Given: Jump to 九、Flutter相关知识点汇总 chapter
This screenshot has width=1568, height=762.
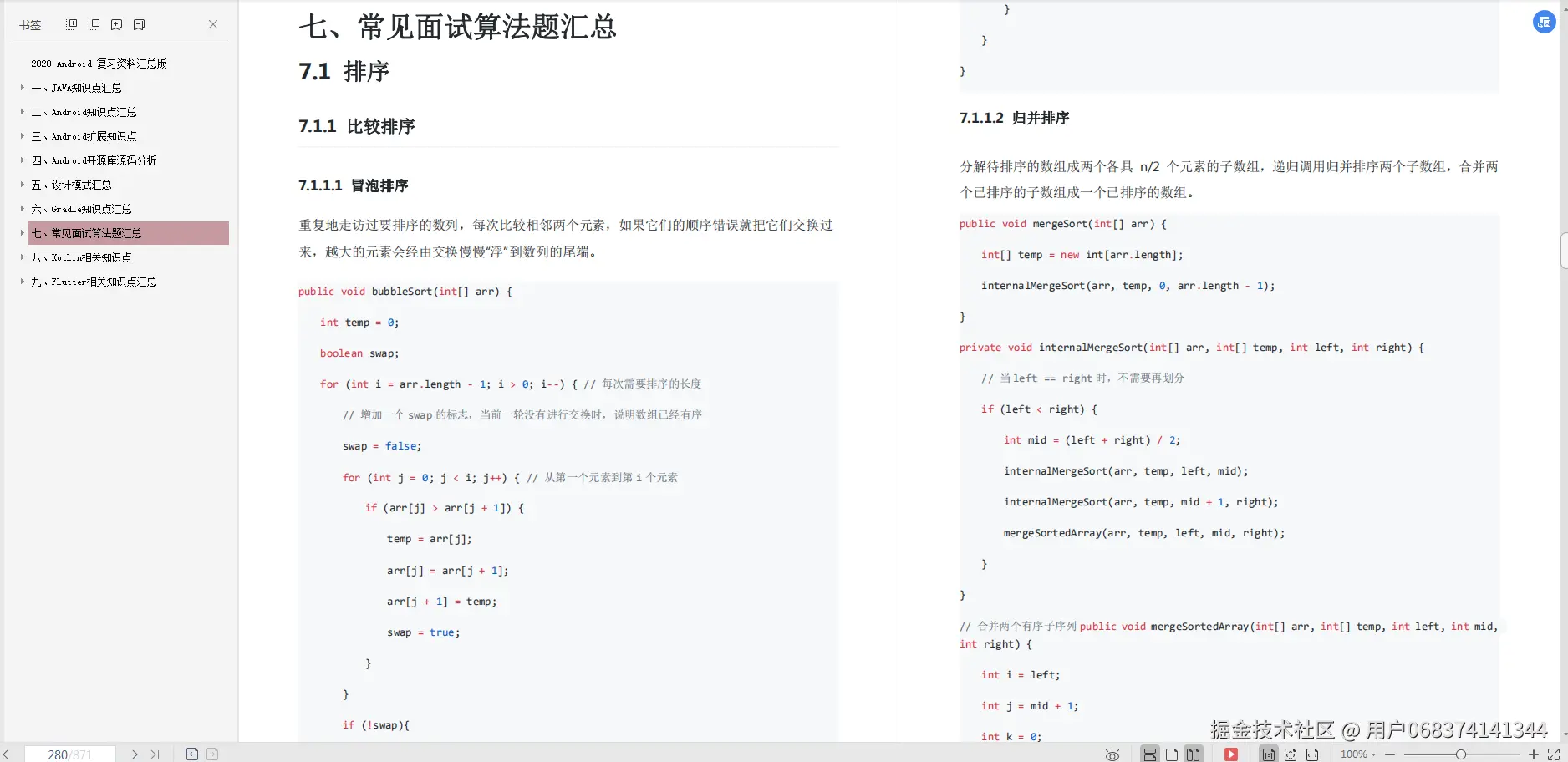Looking at the screenshot, I should pyautogui.click(x=94, y=282).
